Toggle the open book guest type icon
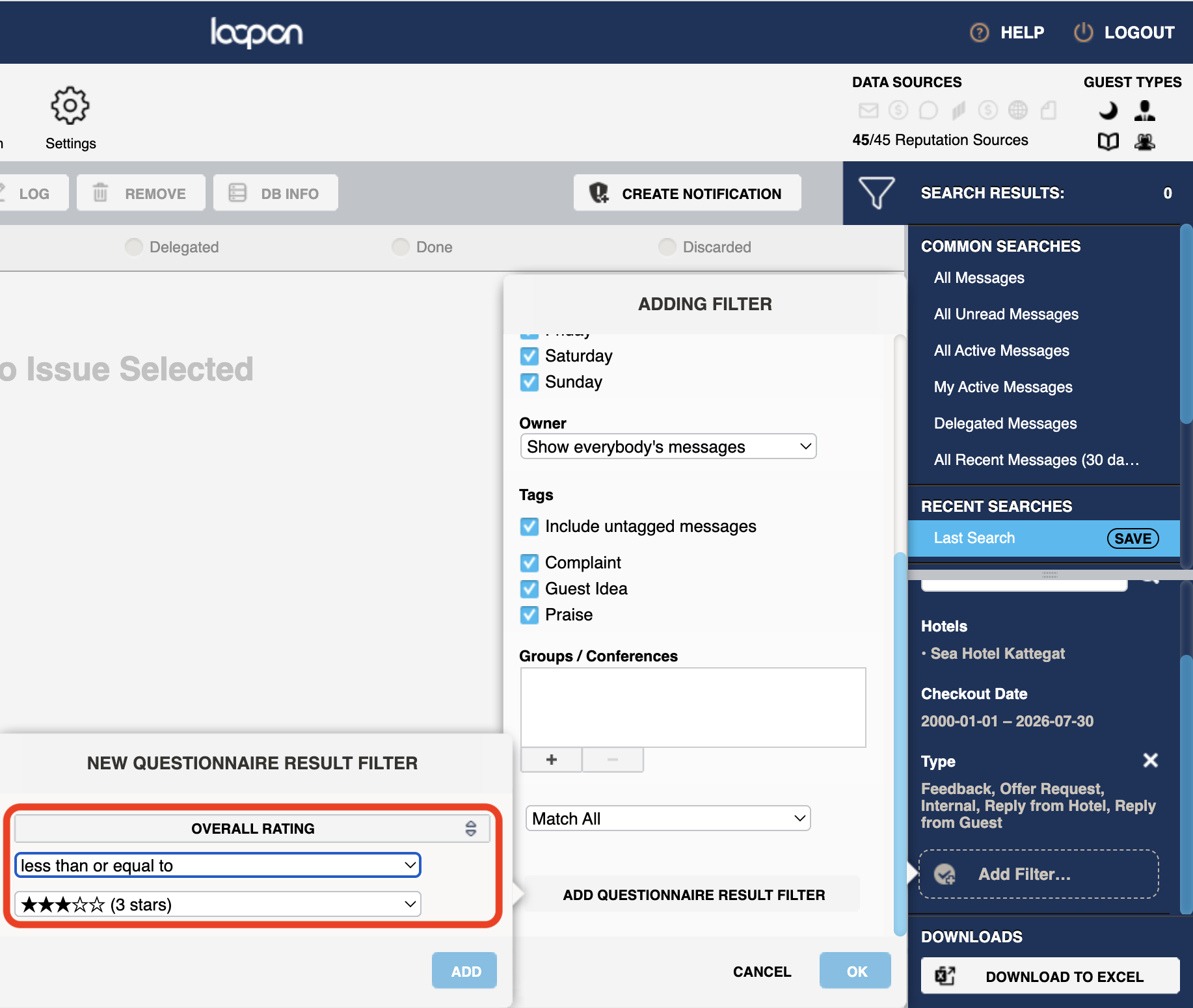Screen dimensions: 1193x1008 [x=1108, y=141]
